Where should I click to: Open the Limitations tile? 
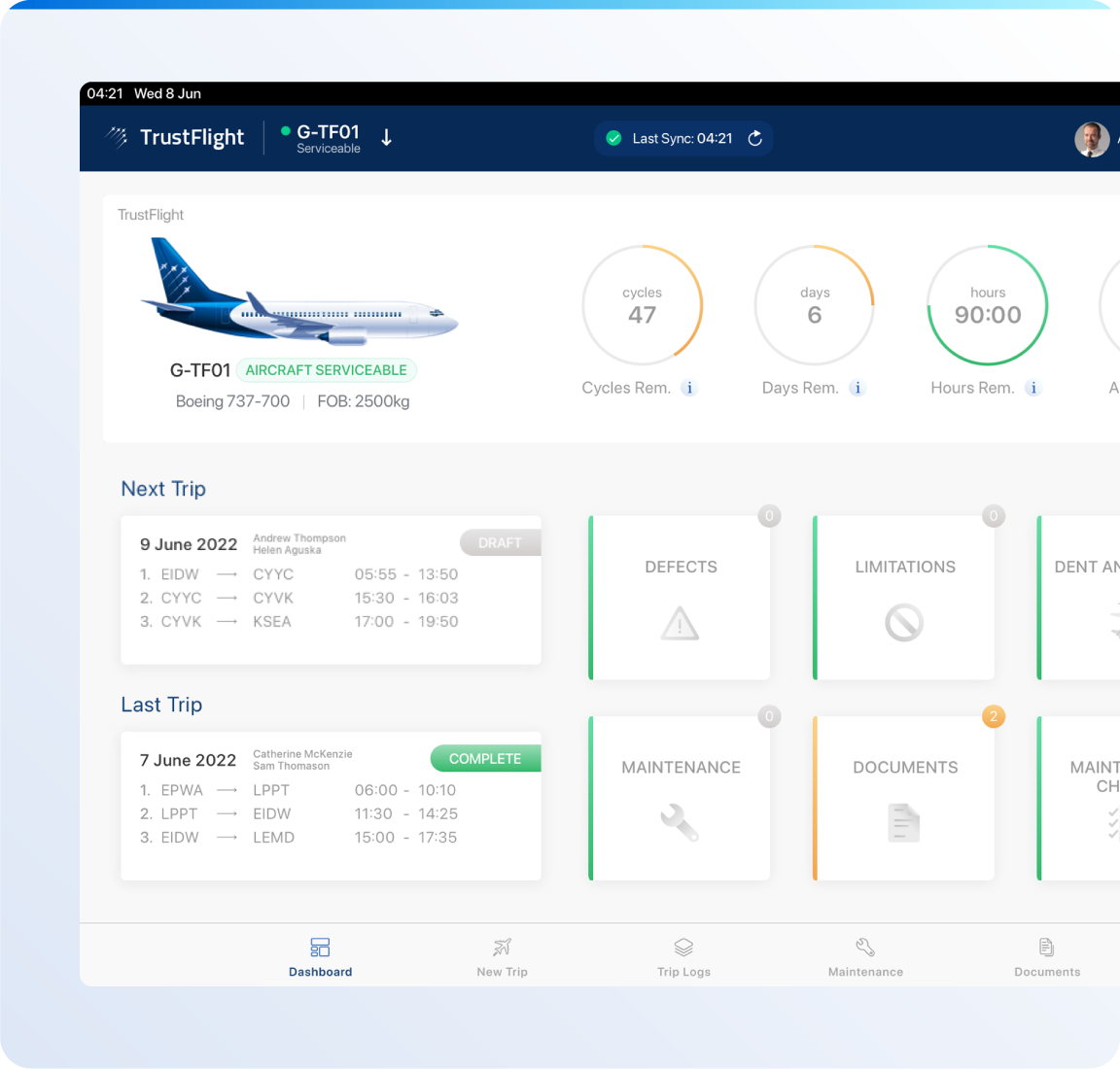[x=904, y=598]
